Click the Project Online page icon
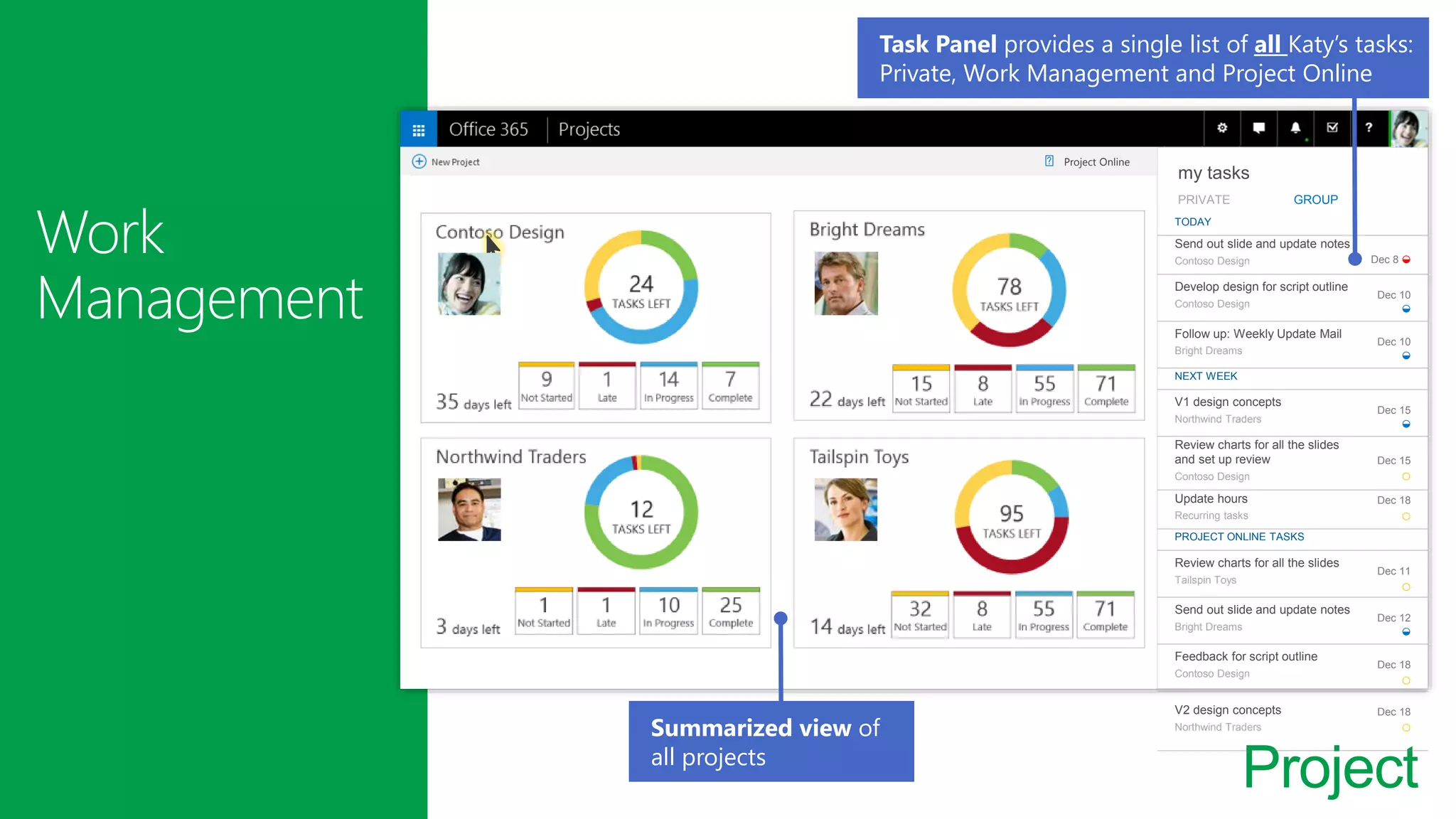 click(1049, 161)
